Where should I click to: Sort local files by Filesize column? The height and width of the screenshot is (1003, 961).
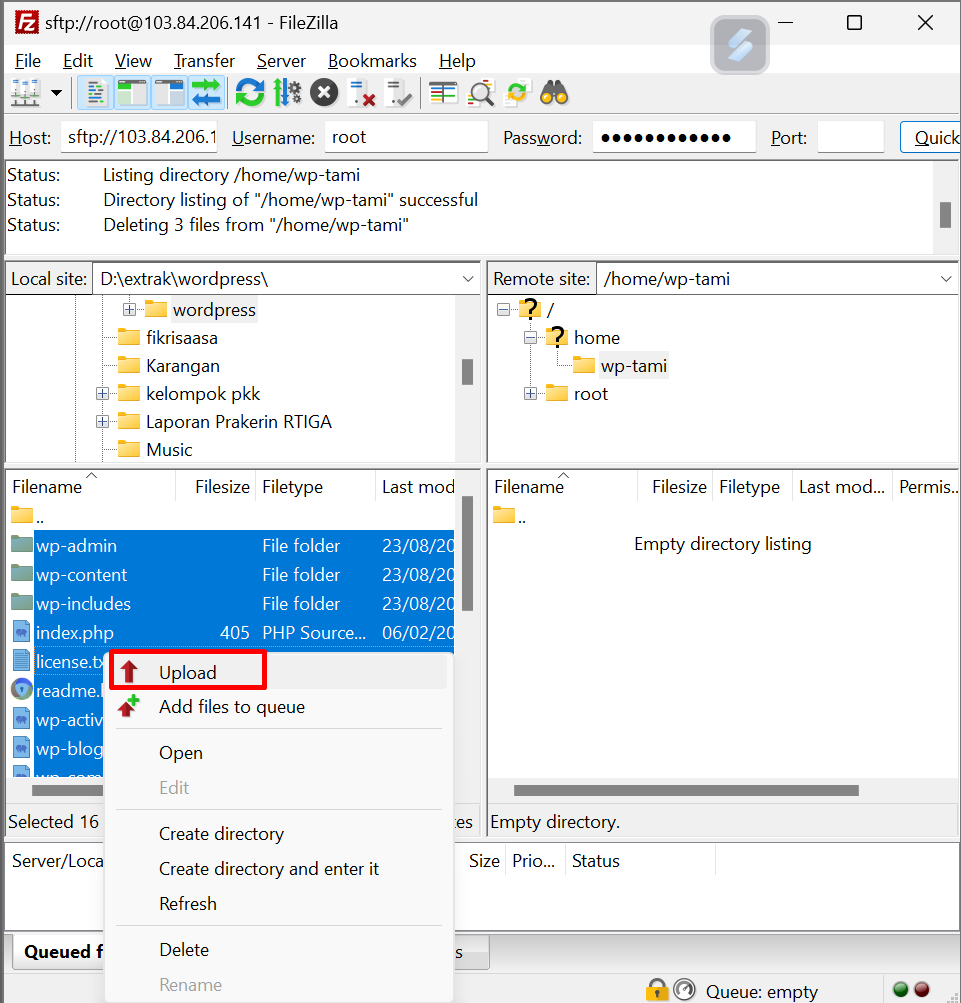(x=216, y=487)
